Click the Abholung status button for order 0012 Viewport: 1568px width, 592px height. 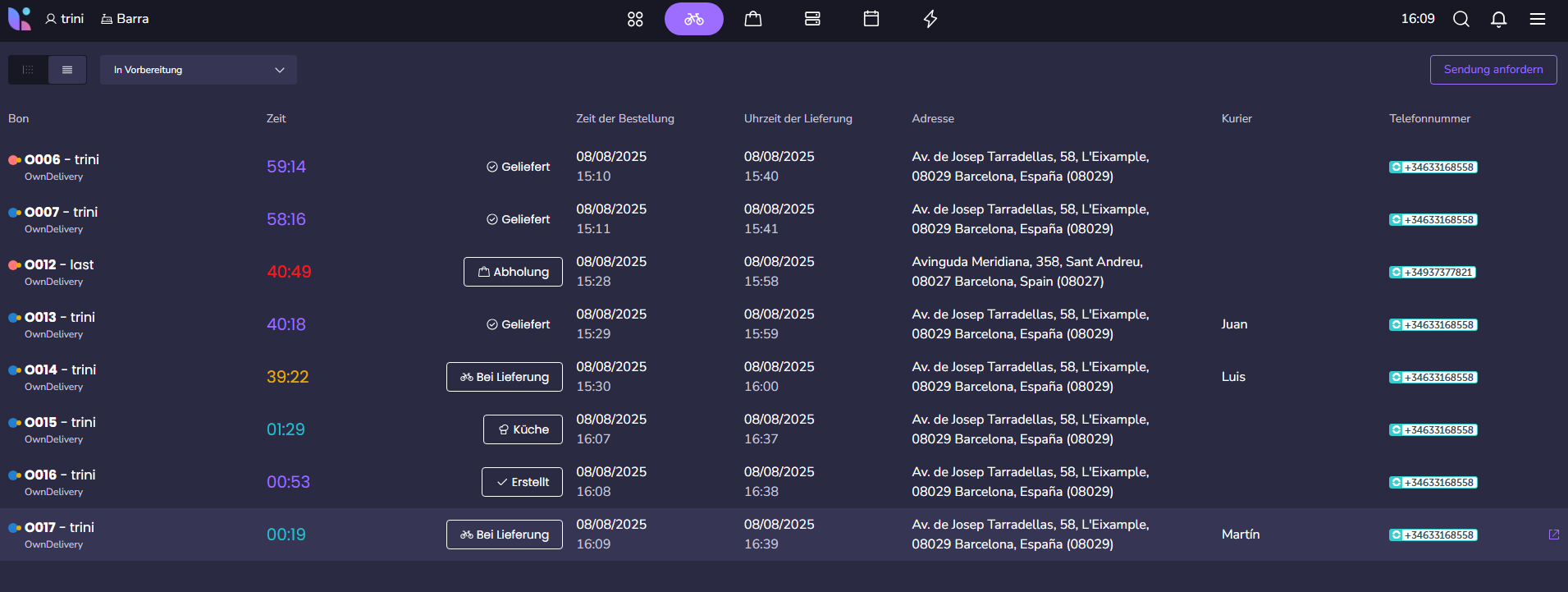tap(513, 272)
